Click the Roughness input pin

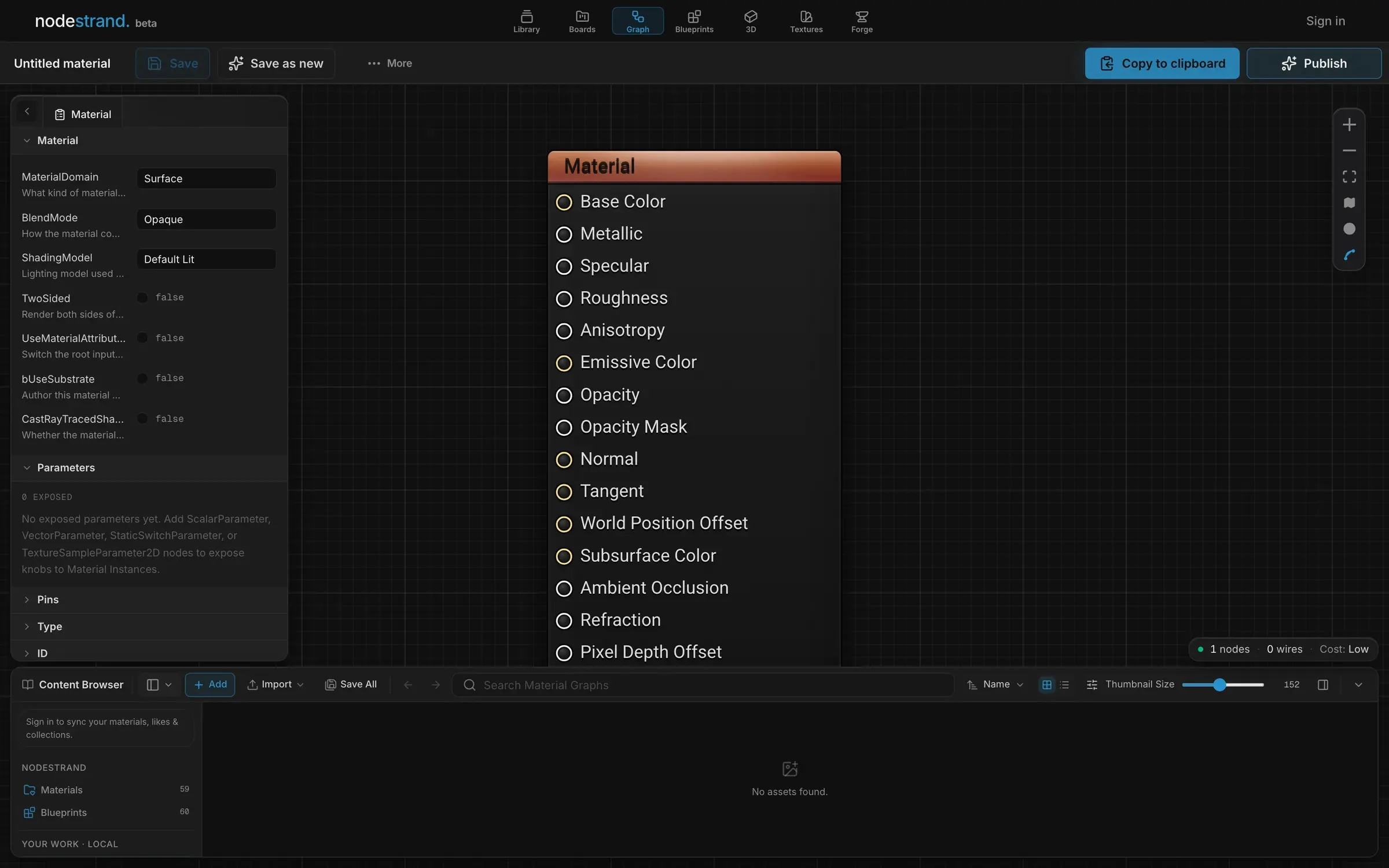[x=564, y=299]
